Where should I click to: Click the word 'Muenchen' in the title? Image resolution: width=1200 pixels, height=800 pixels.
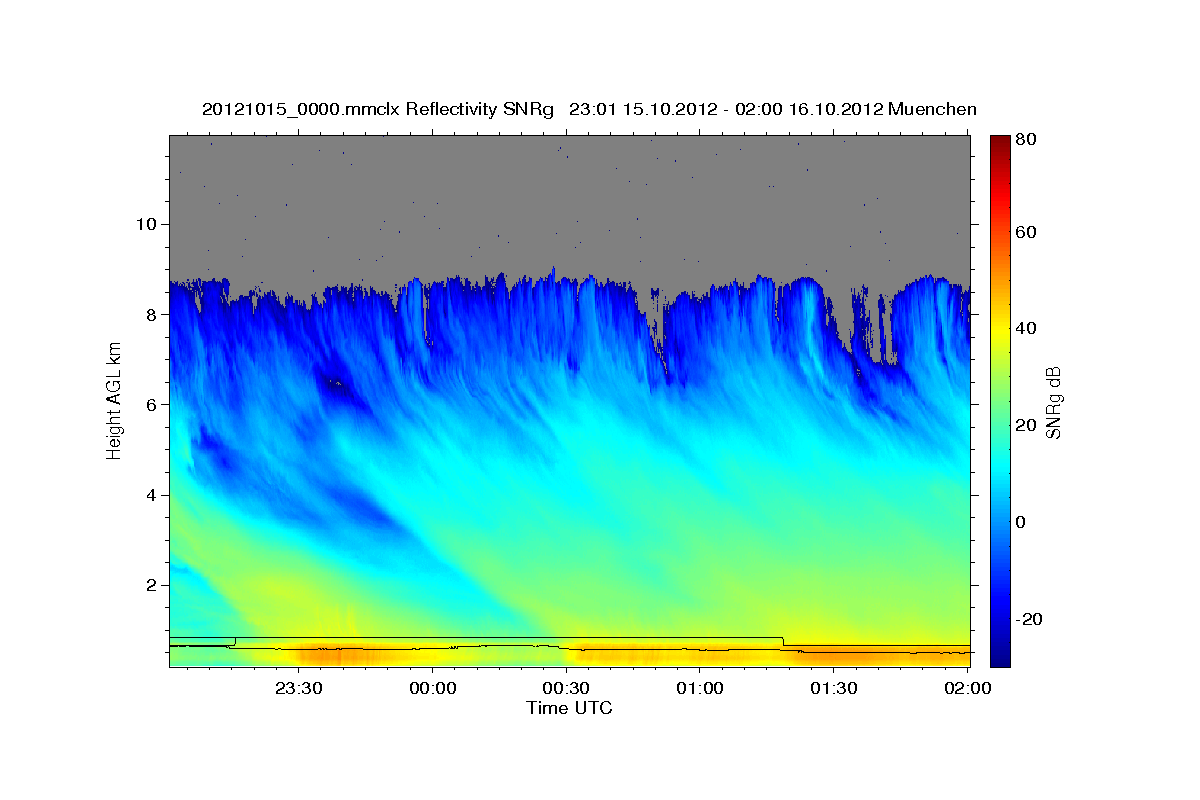coord(931,109)
